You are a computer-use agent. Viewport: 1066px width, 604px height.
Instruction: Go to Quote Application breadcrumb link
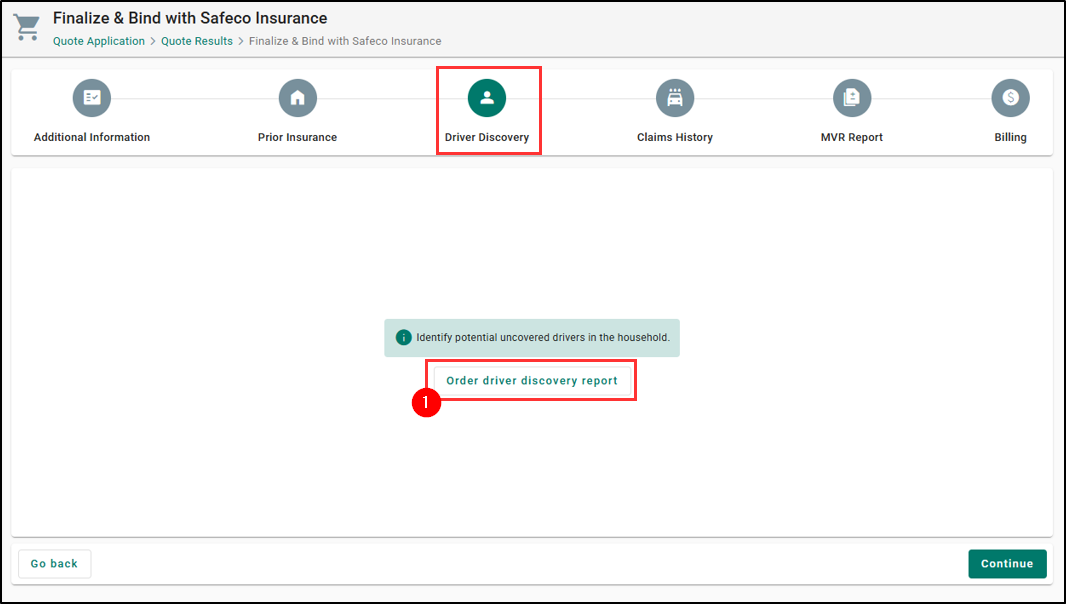coord(99,41)
